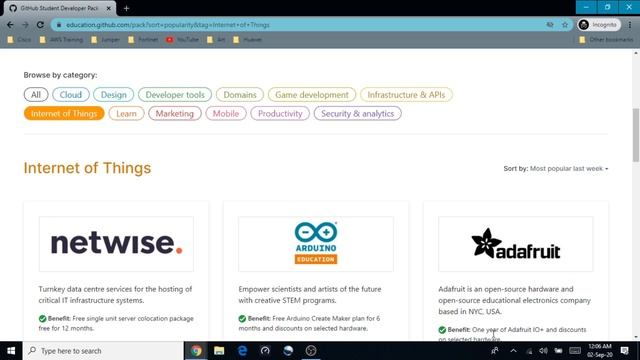Filter by the Learn category
This screenshot has height=360, width=640.
(x=126, y=113)
